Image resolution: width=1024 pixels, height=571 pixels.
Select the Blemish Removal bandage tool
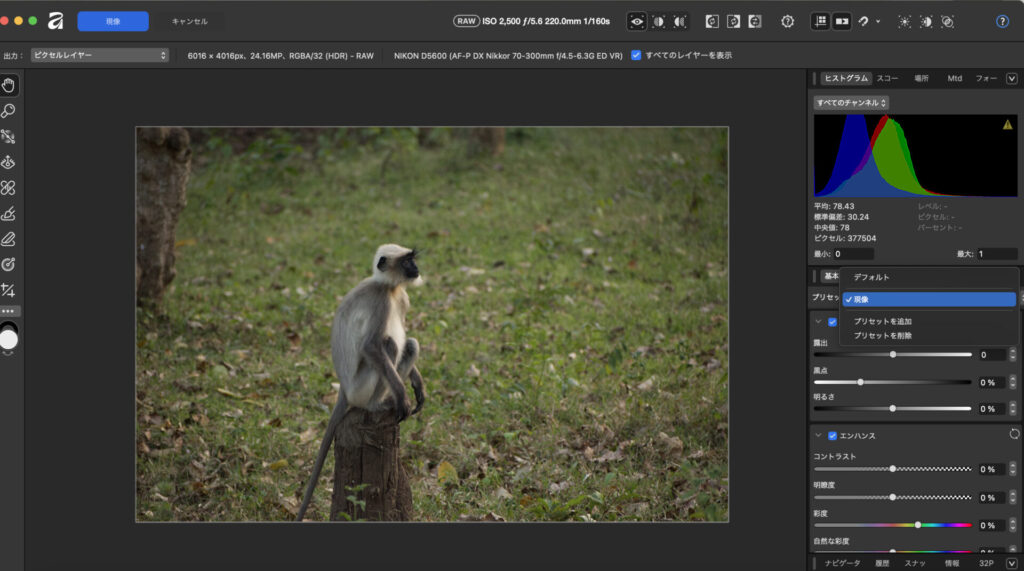8,187
